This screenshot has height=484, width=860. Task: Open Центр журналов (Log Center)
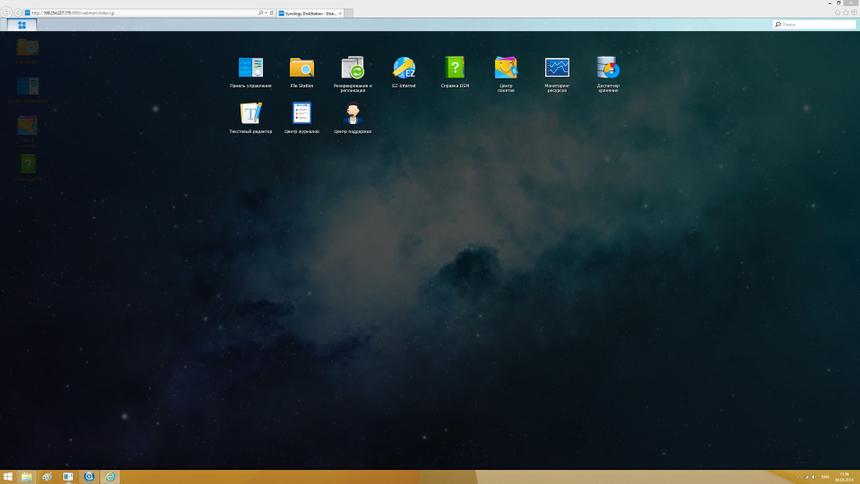click(301, 114)
